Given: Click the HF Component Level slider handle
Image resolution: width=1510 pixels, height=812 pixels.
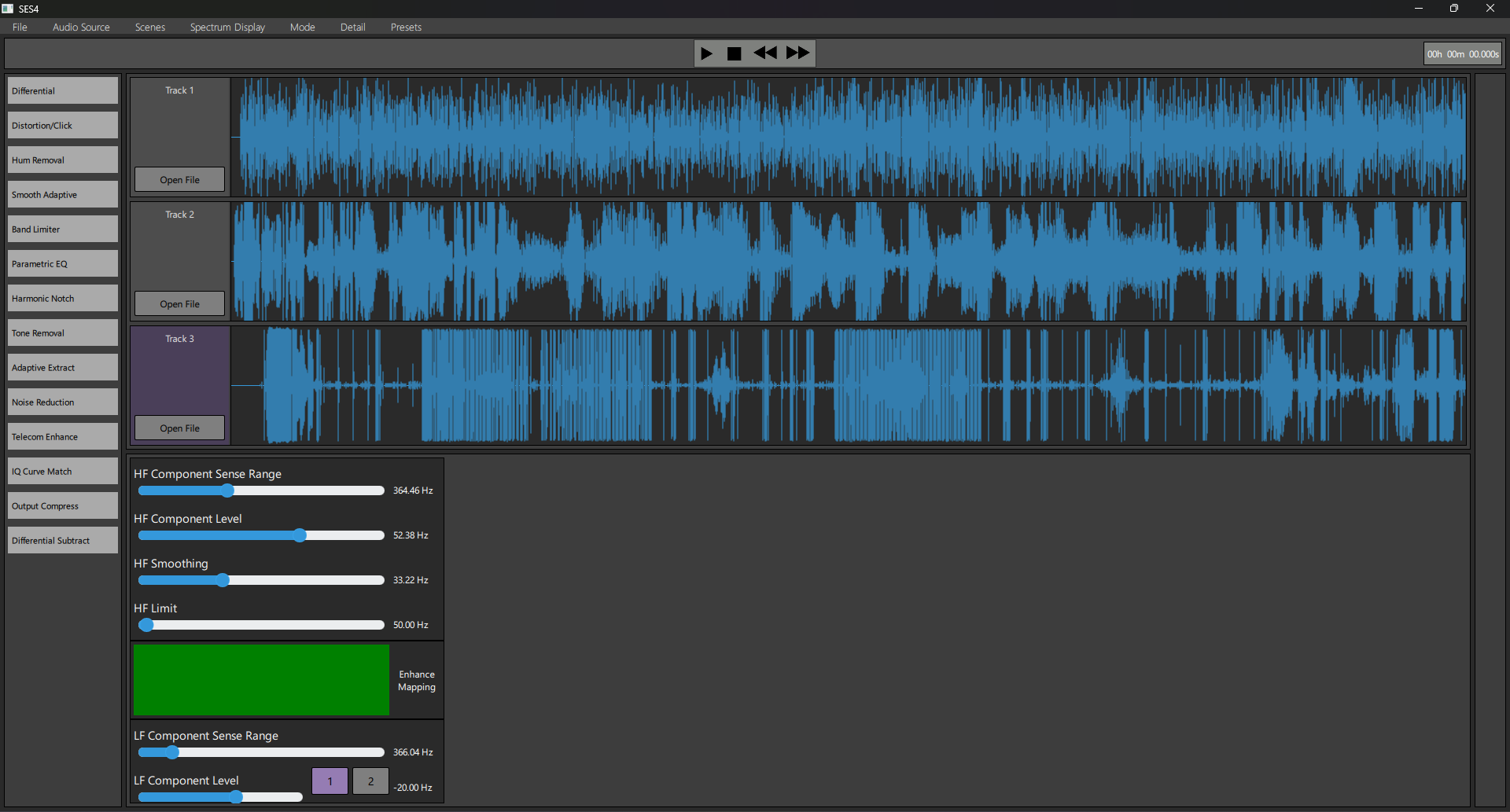Looking at the screenshot, I should [300, 536].
